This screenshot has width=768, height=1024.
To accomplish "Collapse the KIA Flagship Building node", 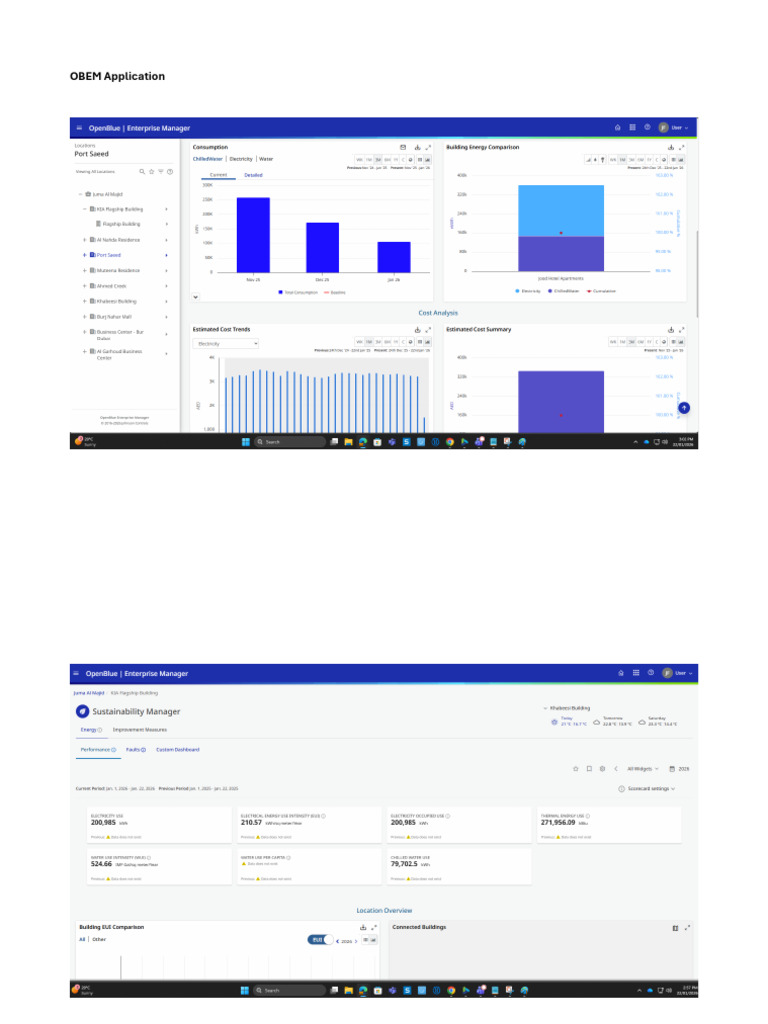I will [84, 209].
